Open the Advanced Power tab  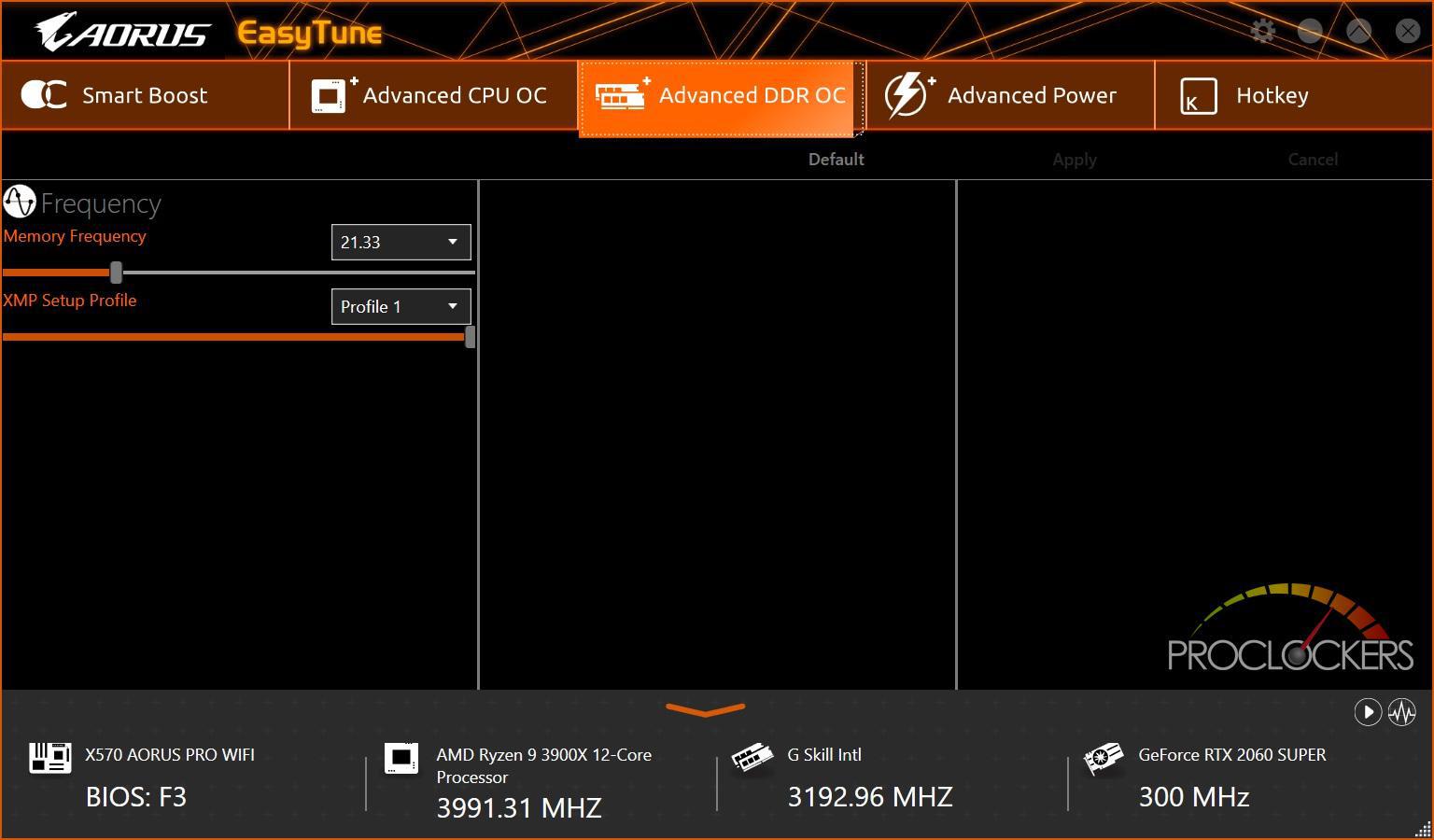1010,95
